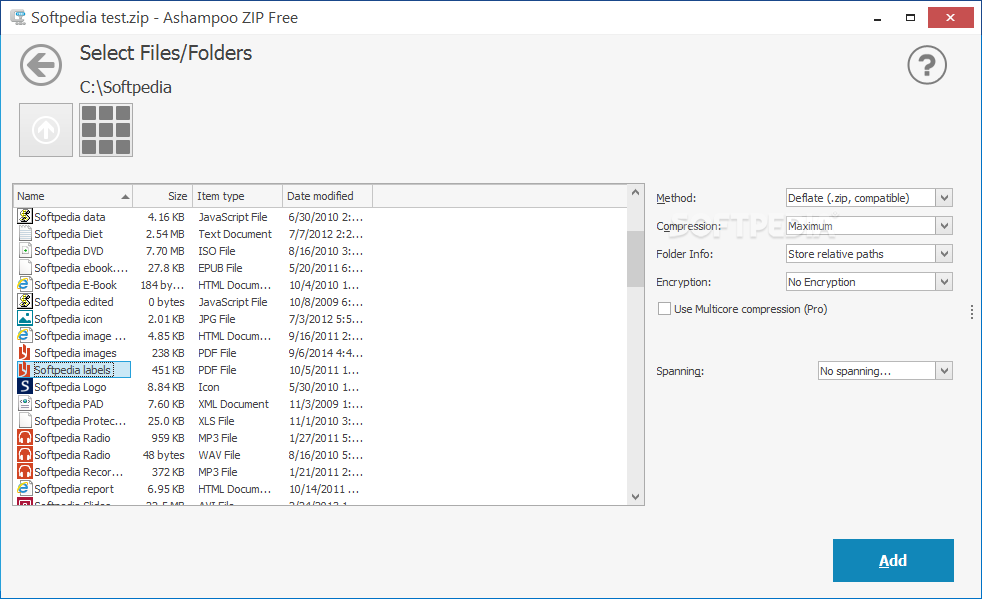Select the Softpedia images file name

tap(75, 353)
